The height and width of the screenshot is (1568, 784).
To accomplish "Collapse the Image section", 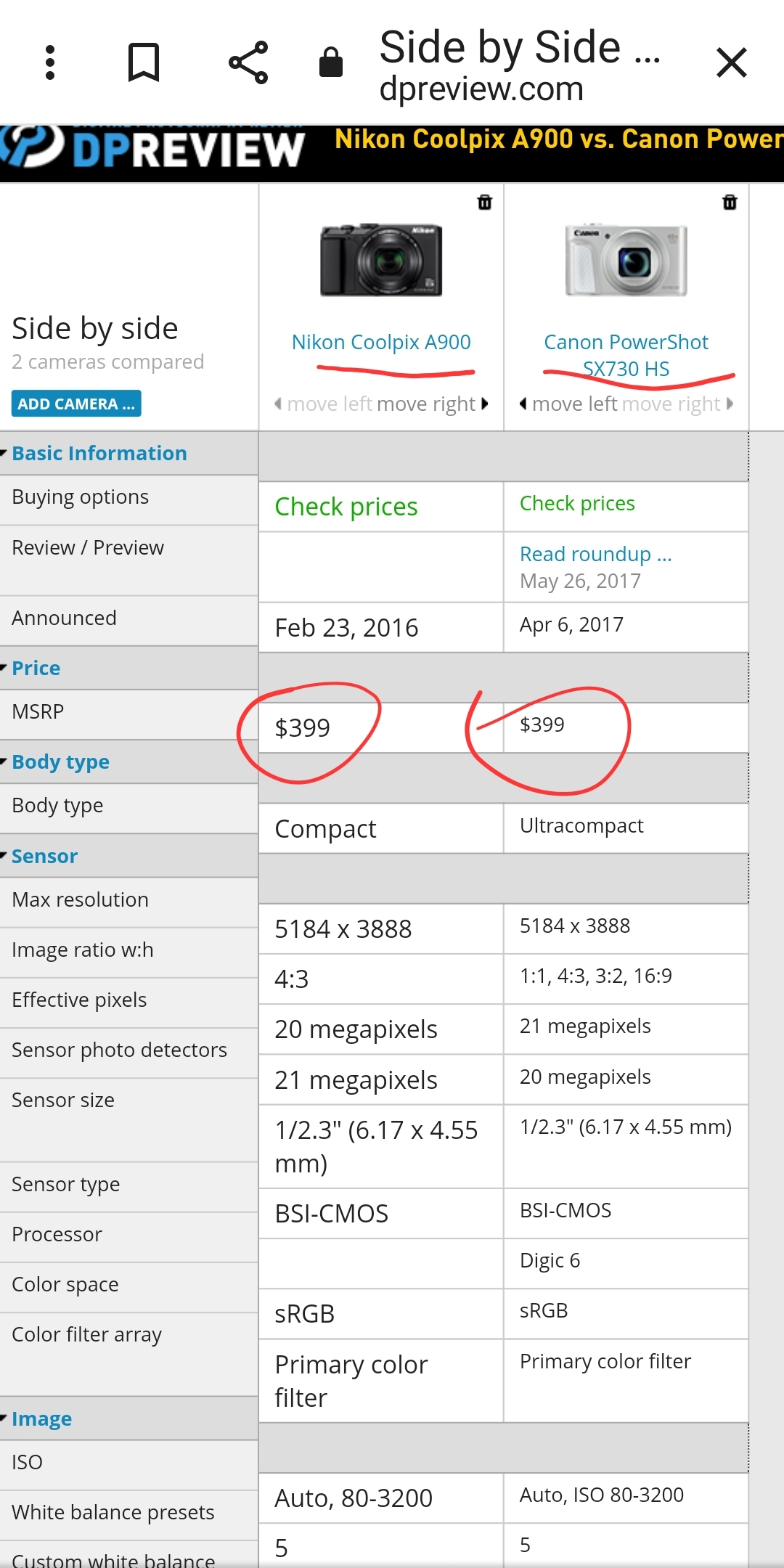I will tap(41, 1419).
